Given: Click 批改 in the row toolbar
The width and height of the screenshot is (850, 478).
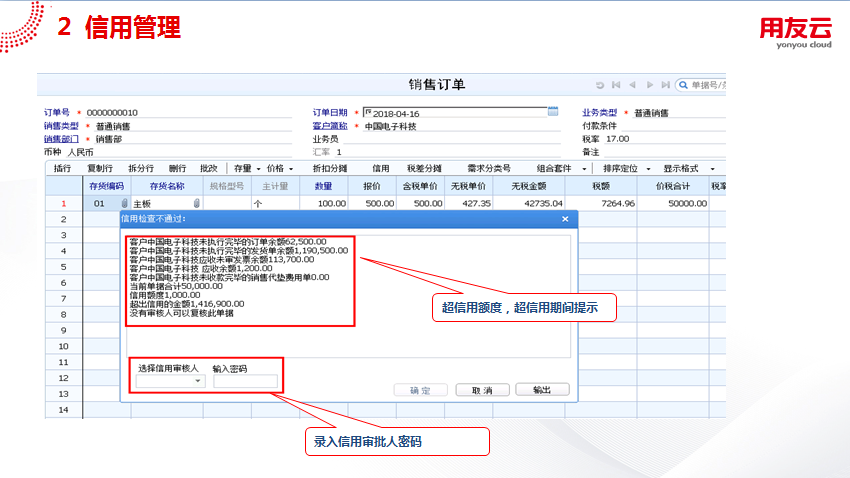Looking at the screenshot, I should point(209,169).
